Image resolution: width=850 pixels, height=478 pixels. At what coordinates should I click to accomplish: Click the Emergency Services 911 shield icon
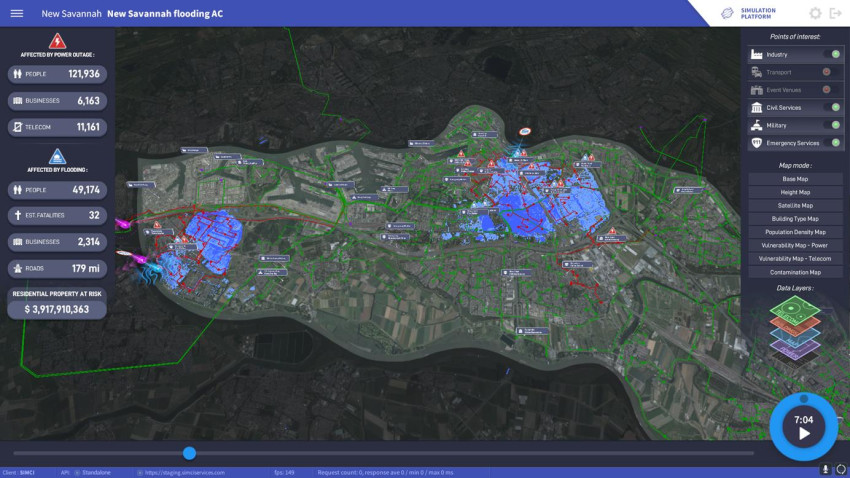point(756,144)
